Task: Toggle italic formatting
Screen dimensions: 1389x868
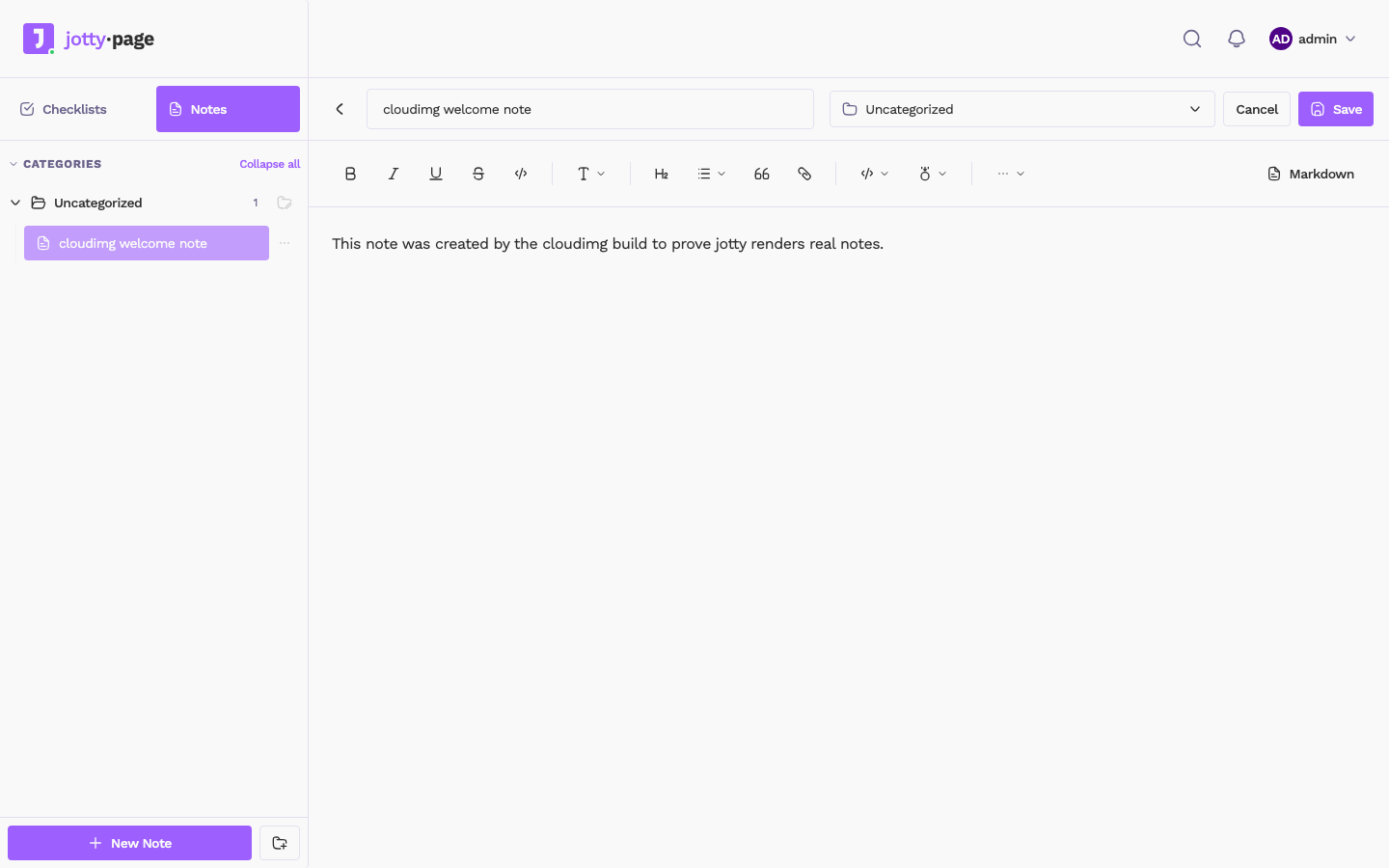Action: 394,174
